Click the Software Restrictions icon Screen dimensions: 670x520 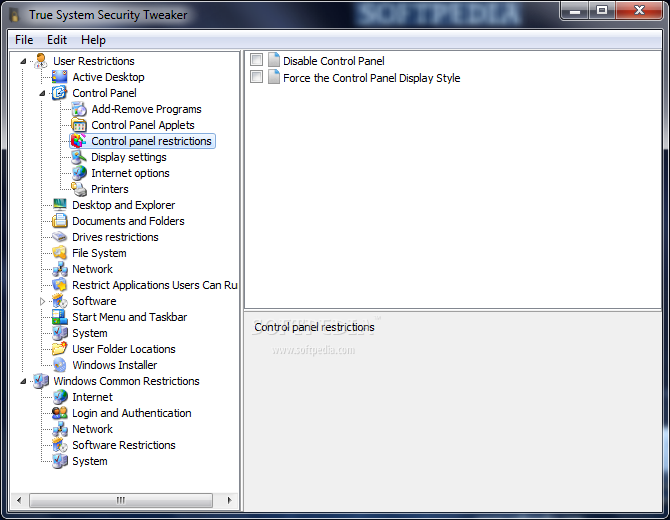tap(59, 445)
